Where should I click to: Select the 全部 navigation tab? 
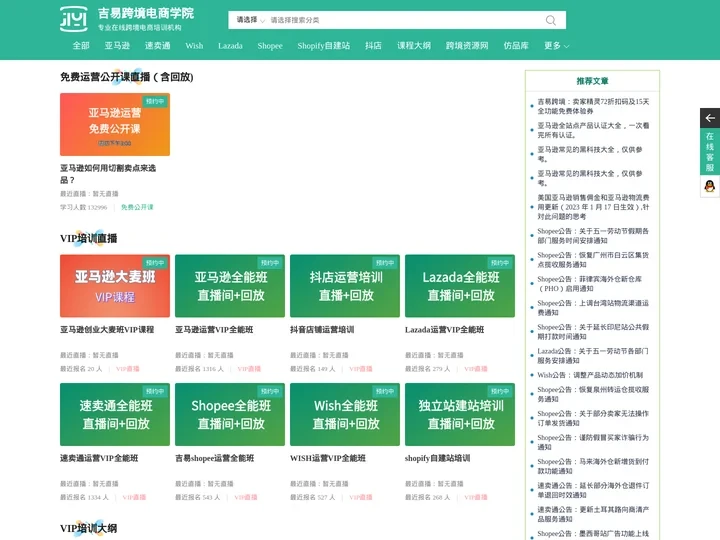pyautogui.click(x=81, y=45)
